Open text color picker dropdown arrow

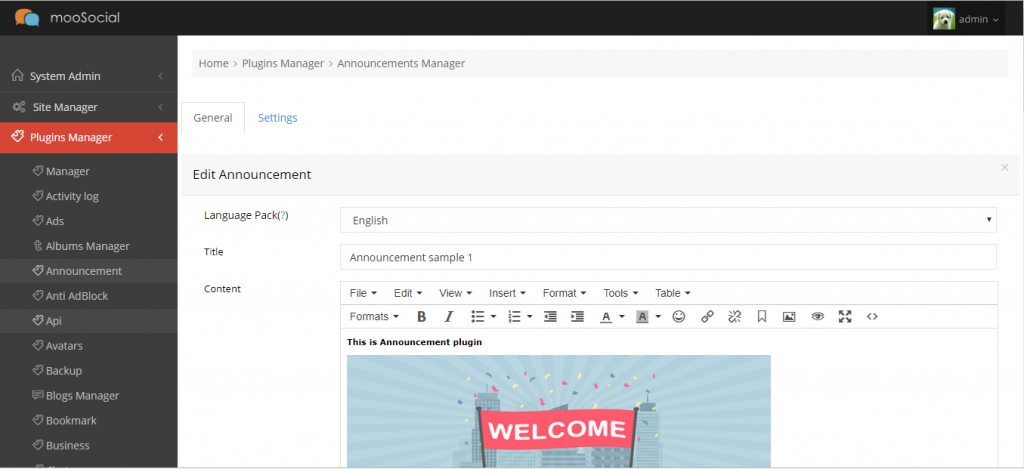[622, 317]
